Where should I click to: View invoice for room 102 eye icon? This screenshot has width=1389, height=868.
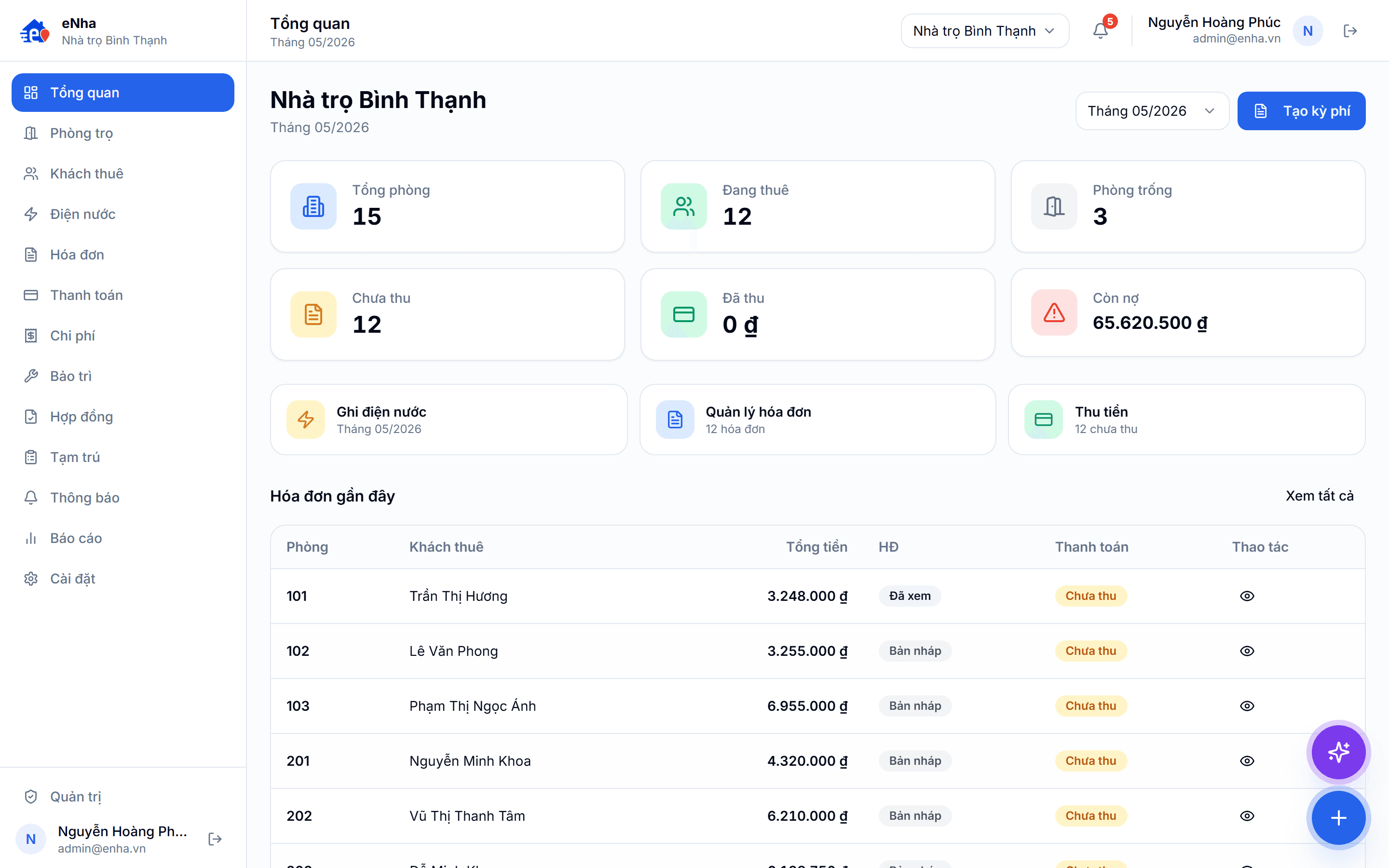pos(1247,651)
